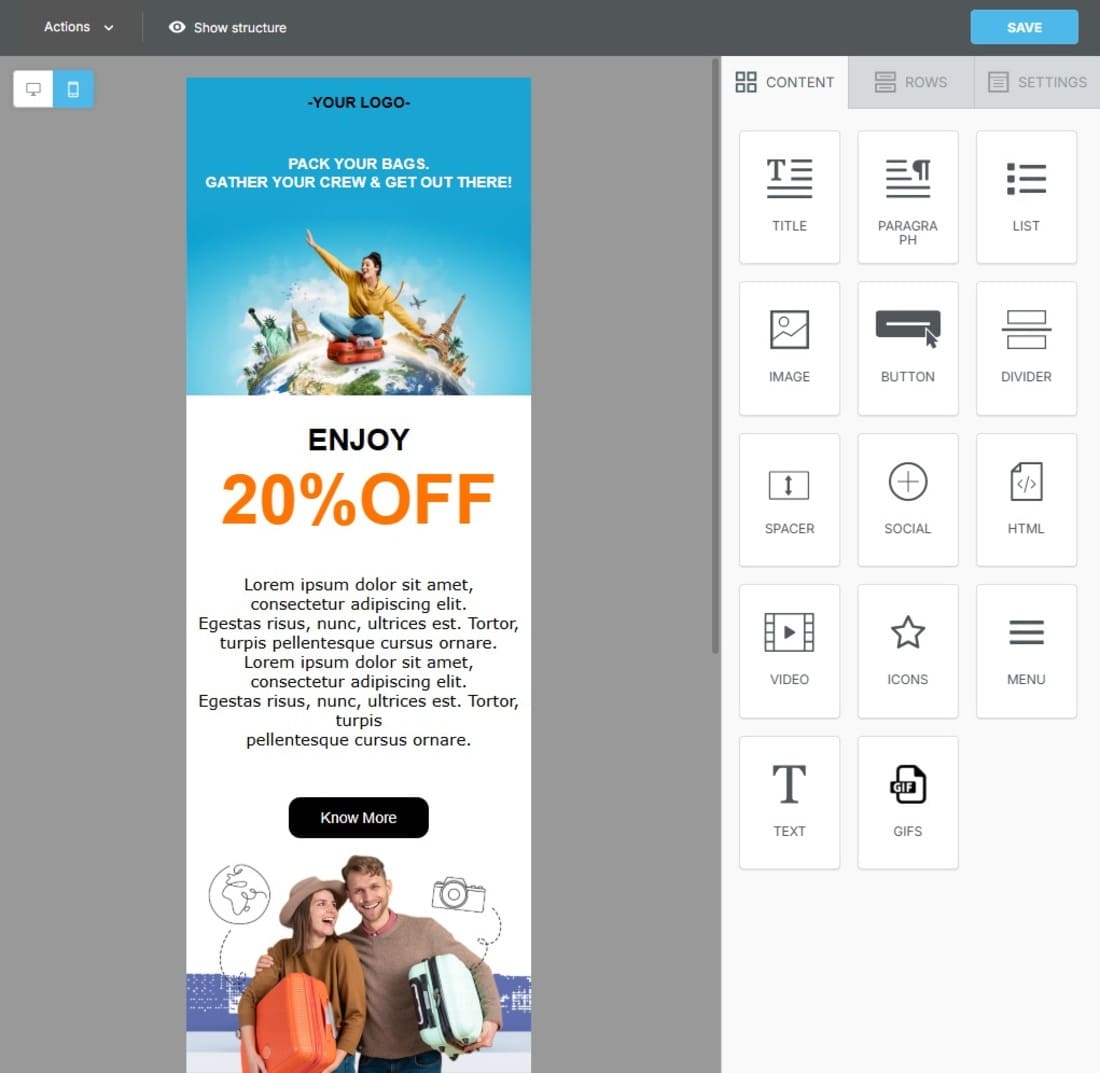Switch to mobile preview mode

(x=73, y=89)
